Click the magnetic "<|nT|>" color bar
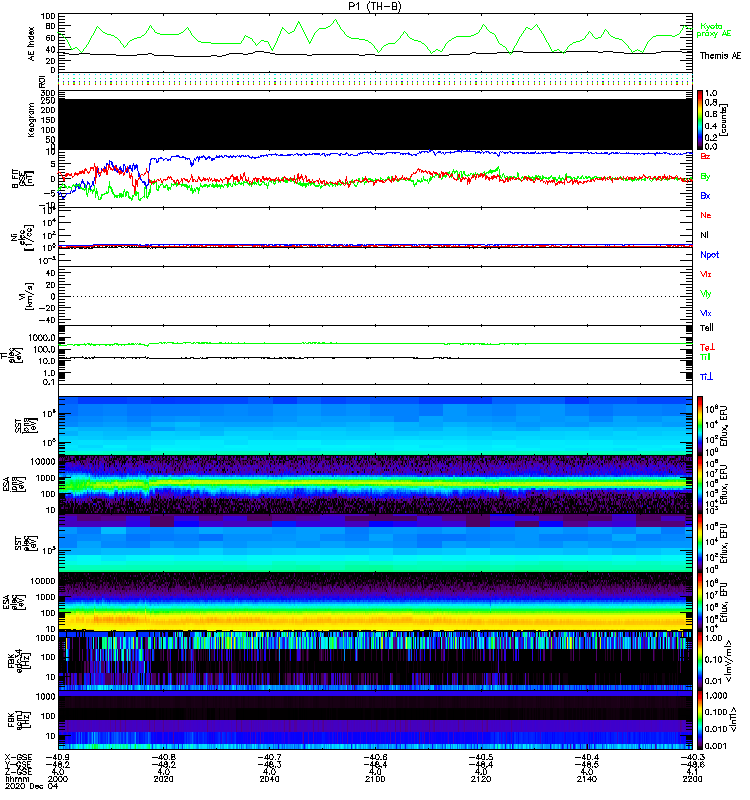This screenshot has height=800, width=750. pyautogui.click(x=700, y=720)
